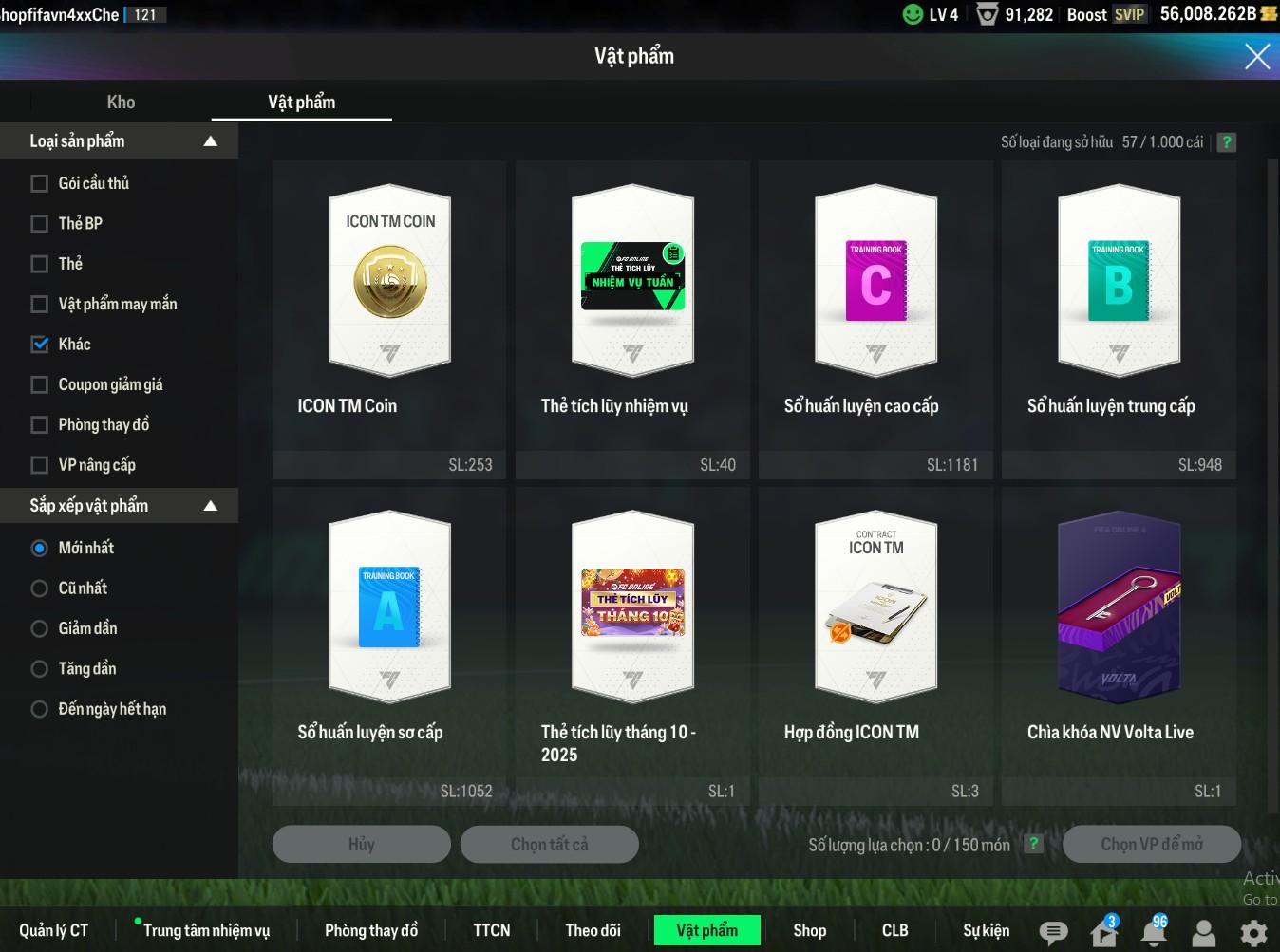This screenshot has height=952, width=1280.
Task: Open the chat speech bubble icon
Action: pos(1053,932)
